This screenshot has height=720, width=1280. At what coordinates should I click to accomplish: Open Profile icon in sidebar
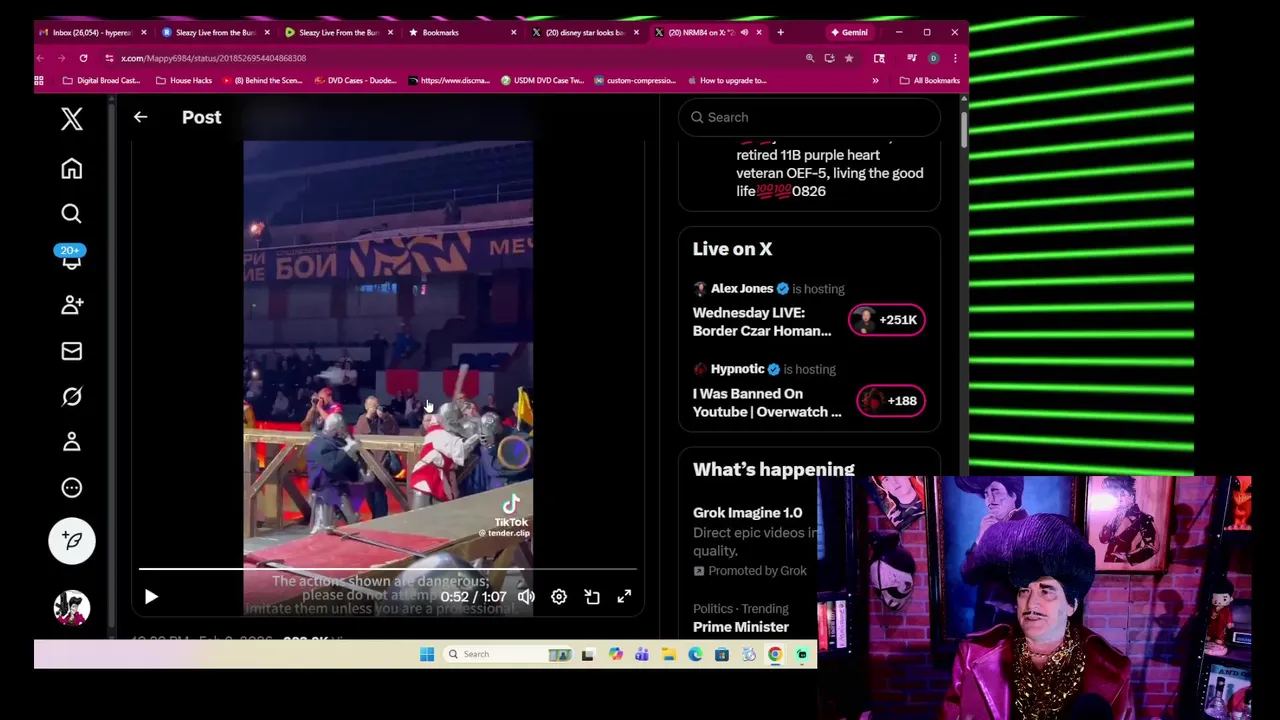(71, 442)
